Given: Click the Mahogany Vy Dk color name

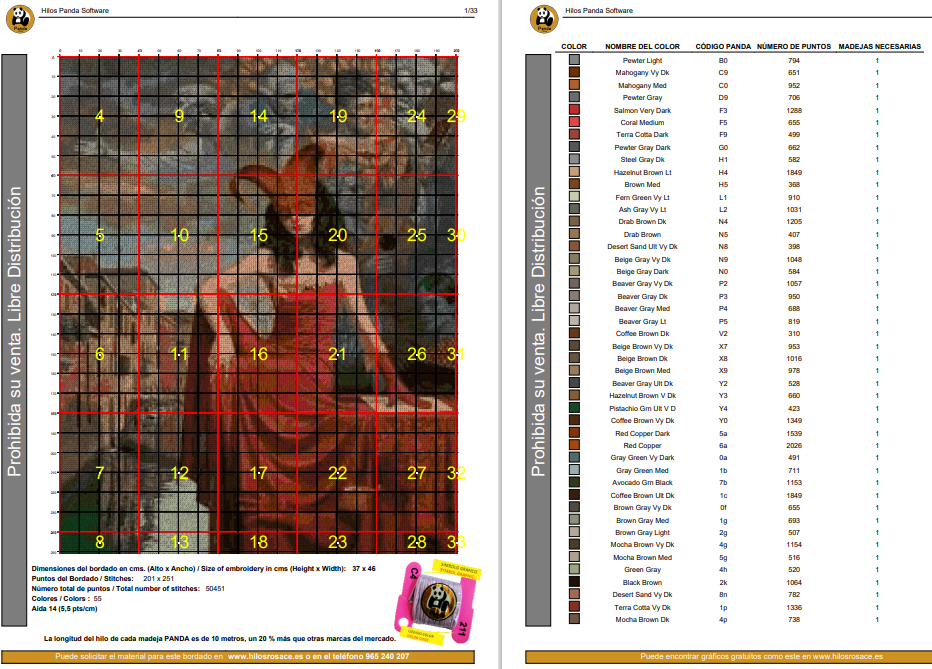Looking at the screenshot, I should click(x=642, y=72).
